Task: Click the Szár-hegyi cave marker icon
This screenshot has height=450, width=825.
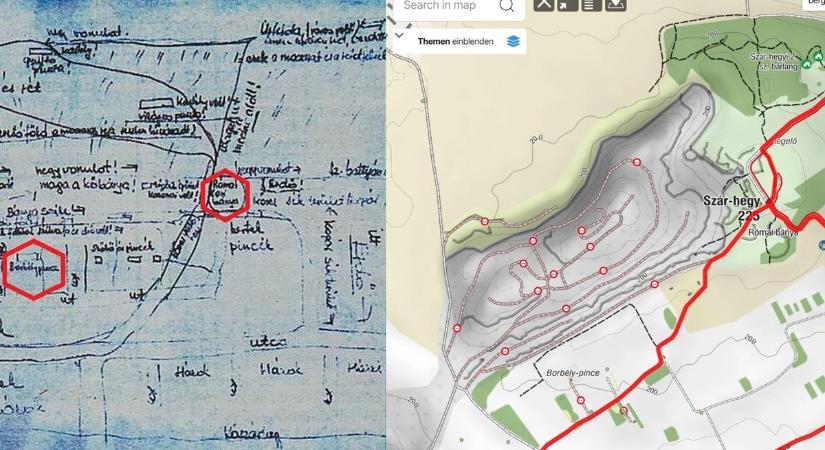Action: pos(807,64)
